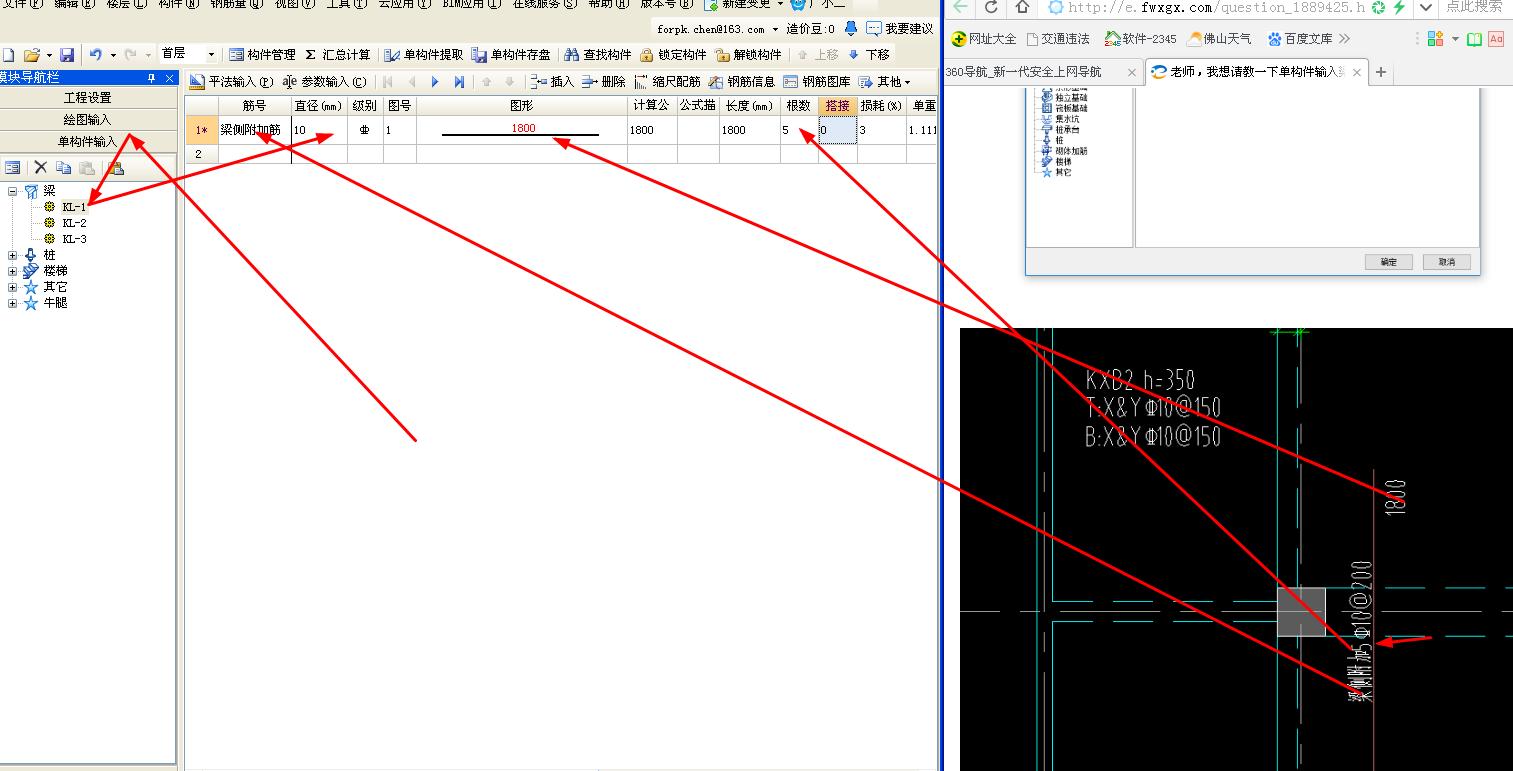Click the browser address bar URL
1513x771 pixels.
[1216, 7]
